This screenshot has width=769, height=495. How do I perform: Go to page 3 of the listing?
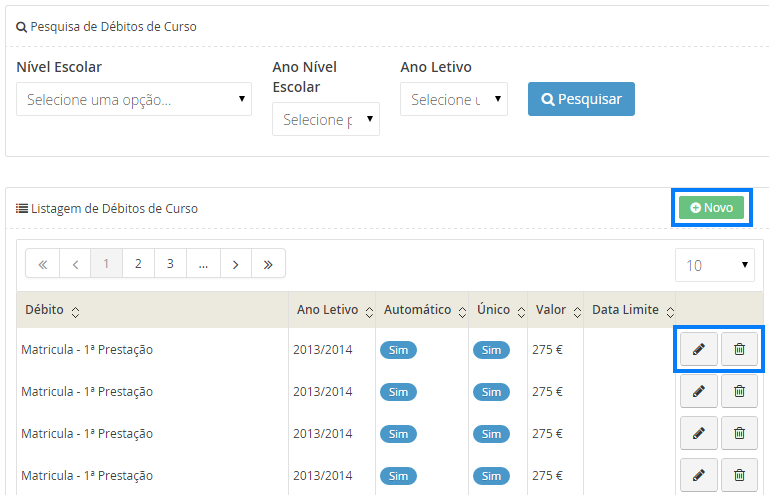click(x=170, y=264)
